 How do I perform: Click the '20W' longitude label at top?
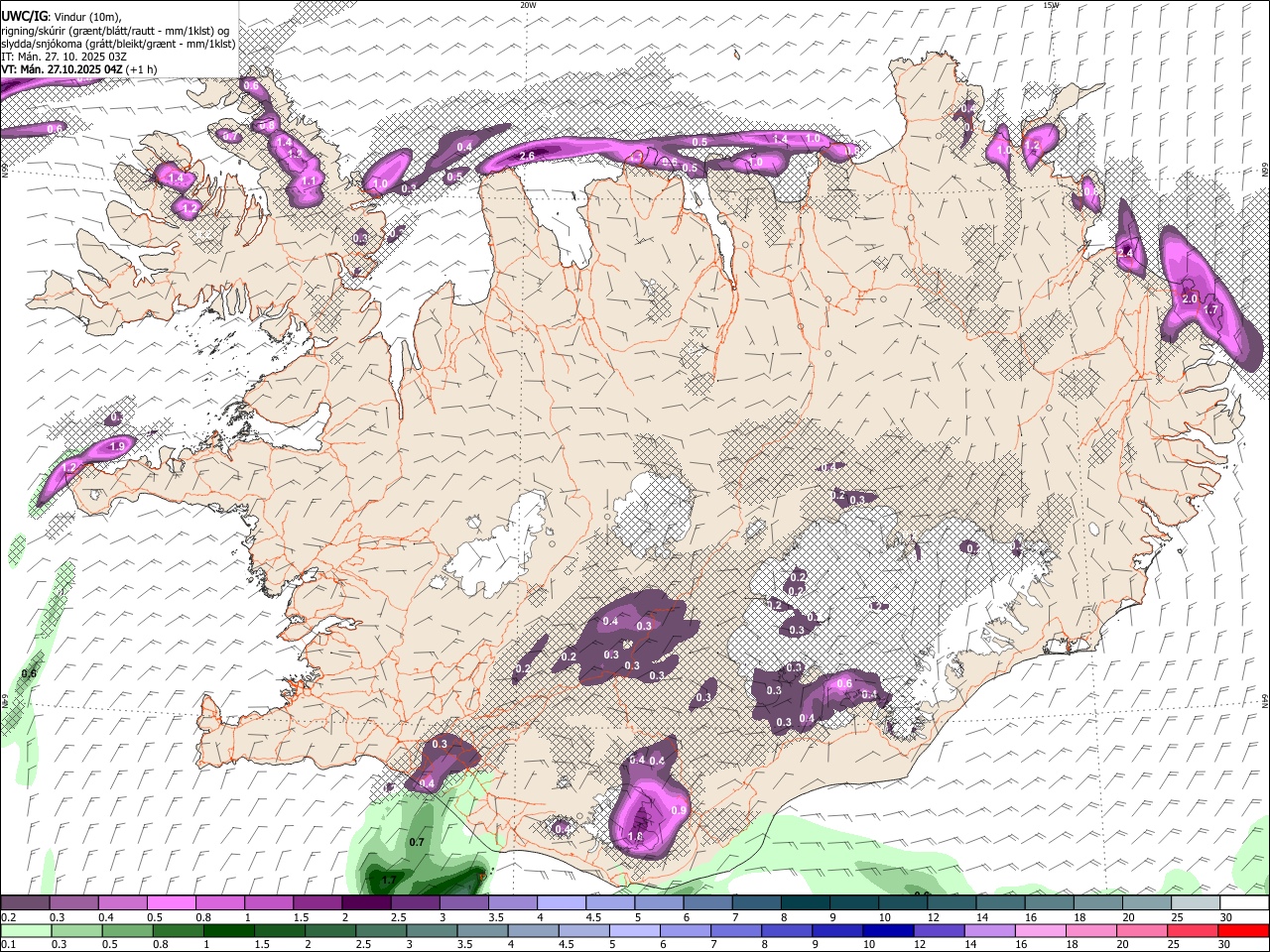point(528,5)
